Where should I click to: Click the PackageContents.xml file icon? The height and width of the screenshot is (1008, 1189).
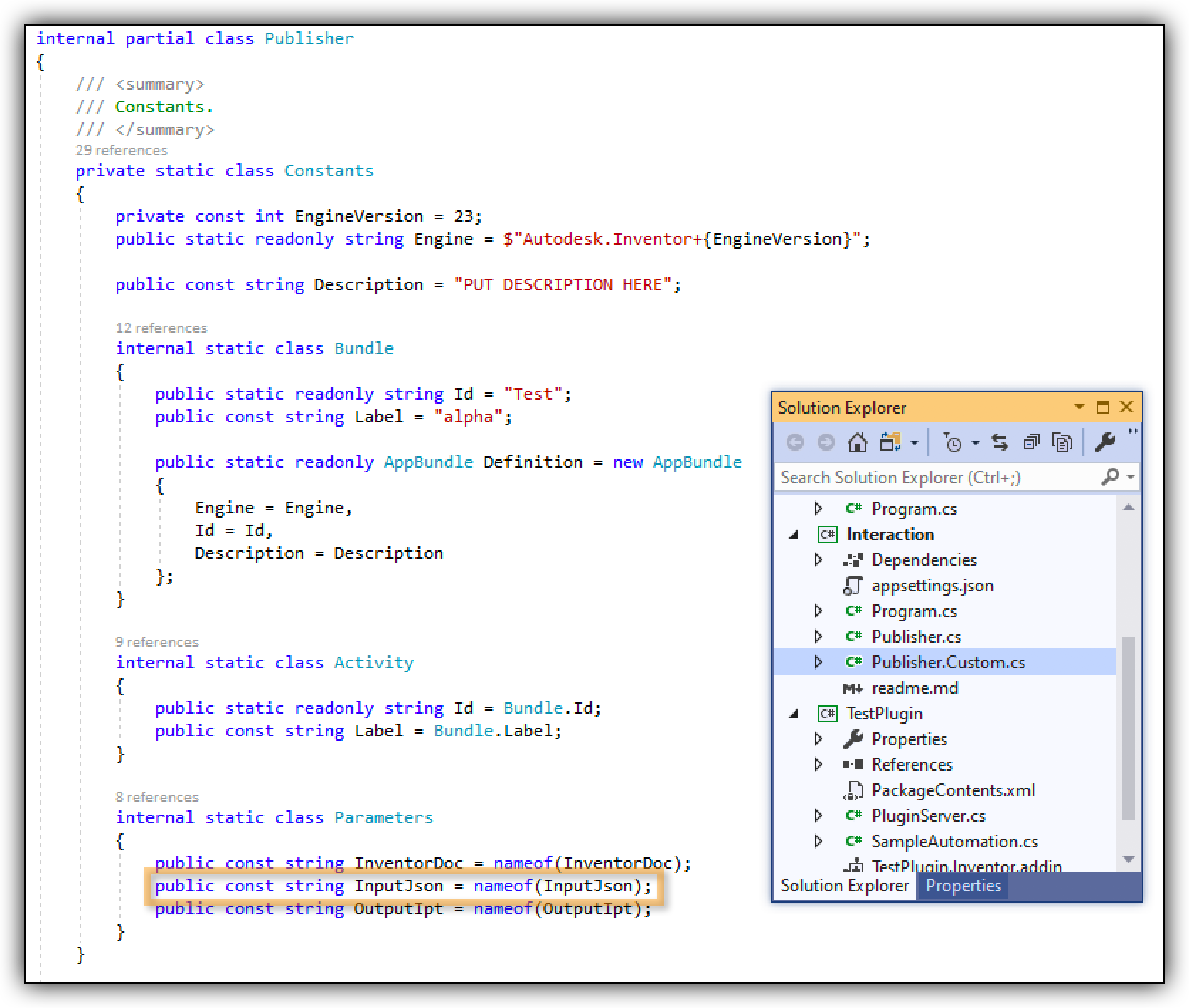click(853, 790)
